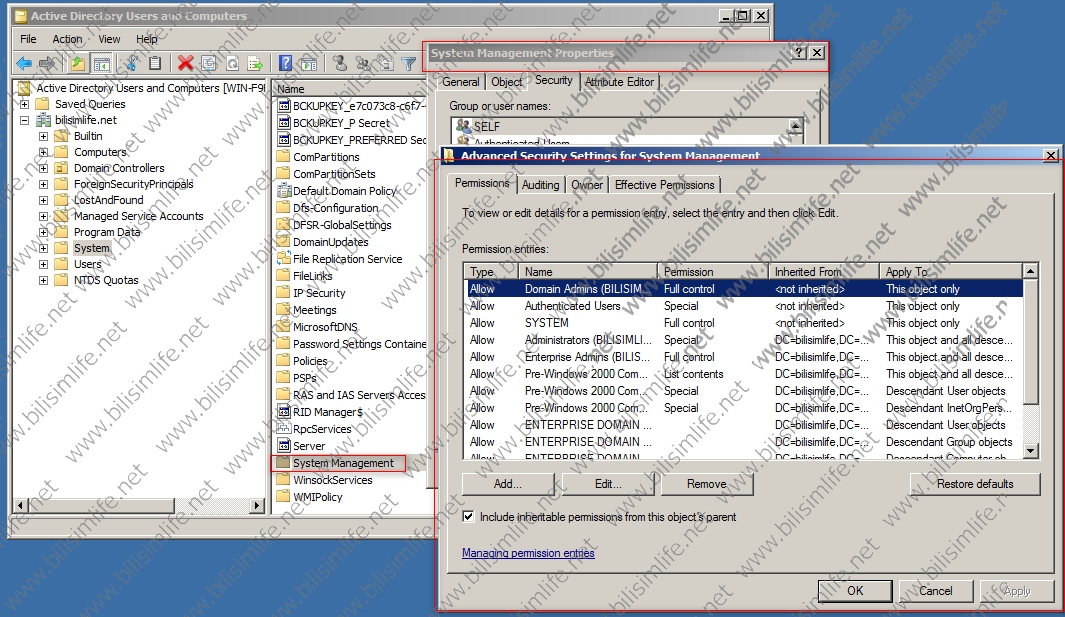Click Cancel in Advanced Security Settings
The image size is (1065, 617).
coord(935,590)
